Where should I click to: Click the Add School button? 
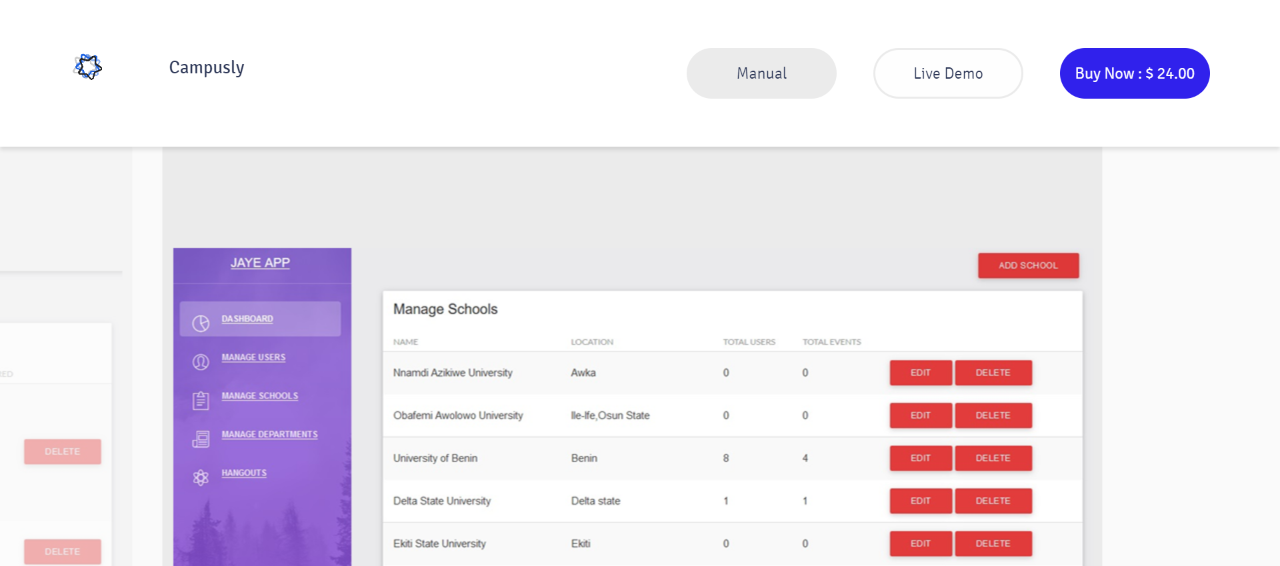(x=1028, y=265)
